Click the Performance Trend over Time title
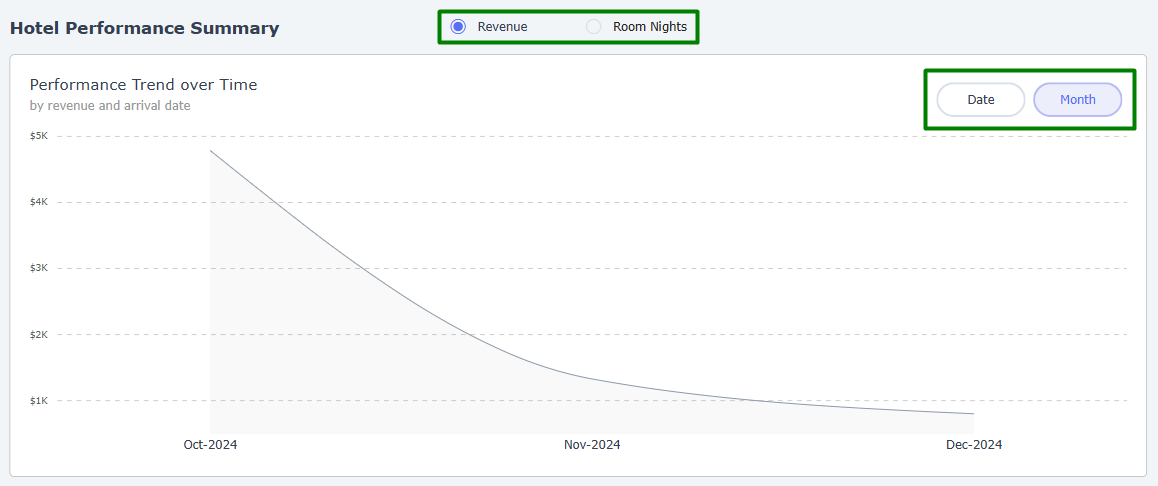The image size is (1158, 486). coord(143,85)
